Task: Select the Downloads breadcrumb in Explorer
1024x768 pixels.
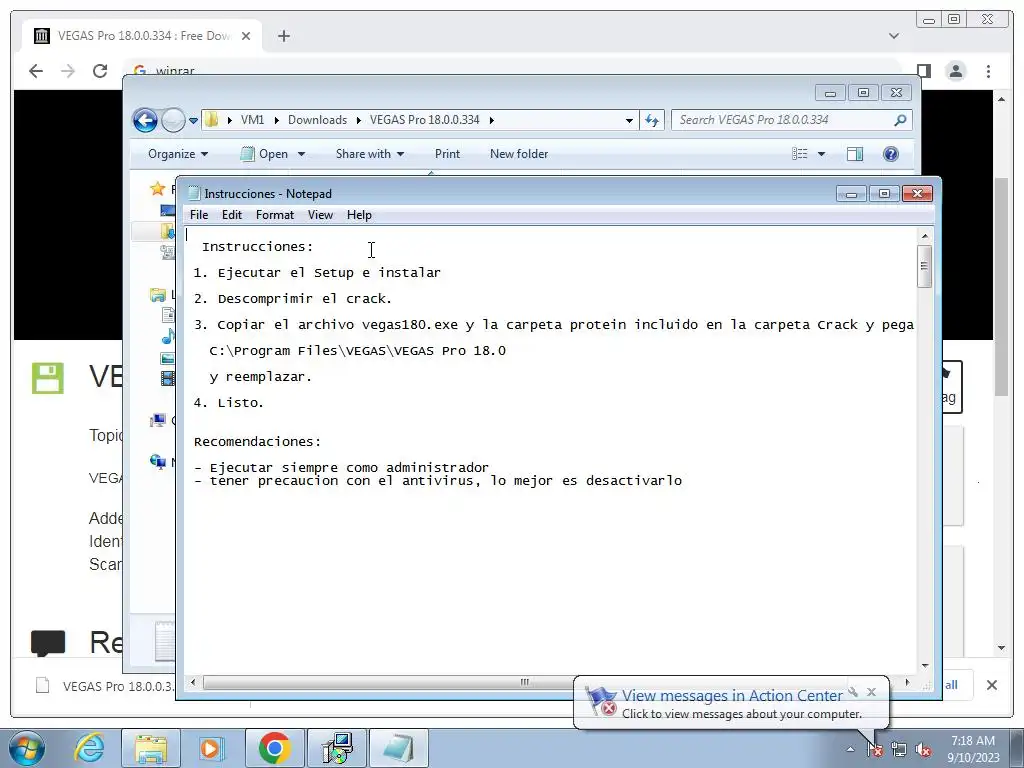Action: [x=317, y=120]
